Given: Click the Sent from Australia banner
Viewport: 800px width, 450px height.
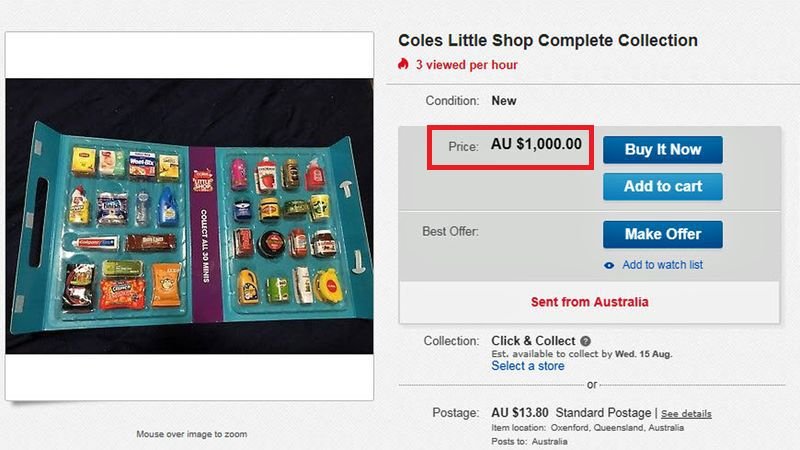Looking at the screenshot, I should [x=589, y=302].
